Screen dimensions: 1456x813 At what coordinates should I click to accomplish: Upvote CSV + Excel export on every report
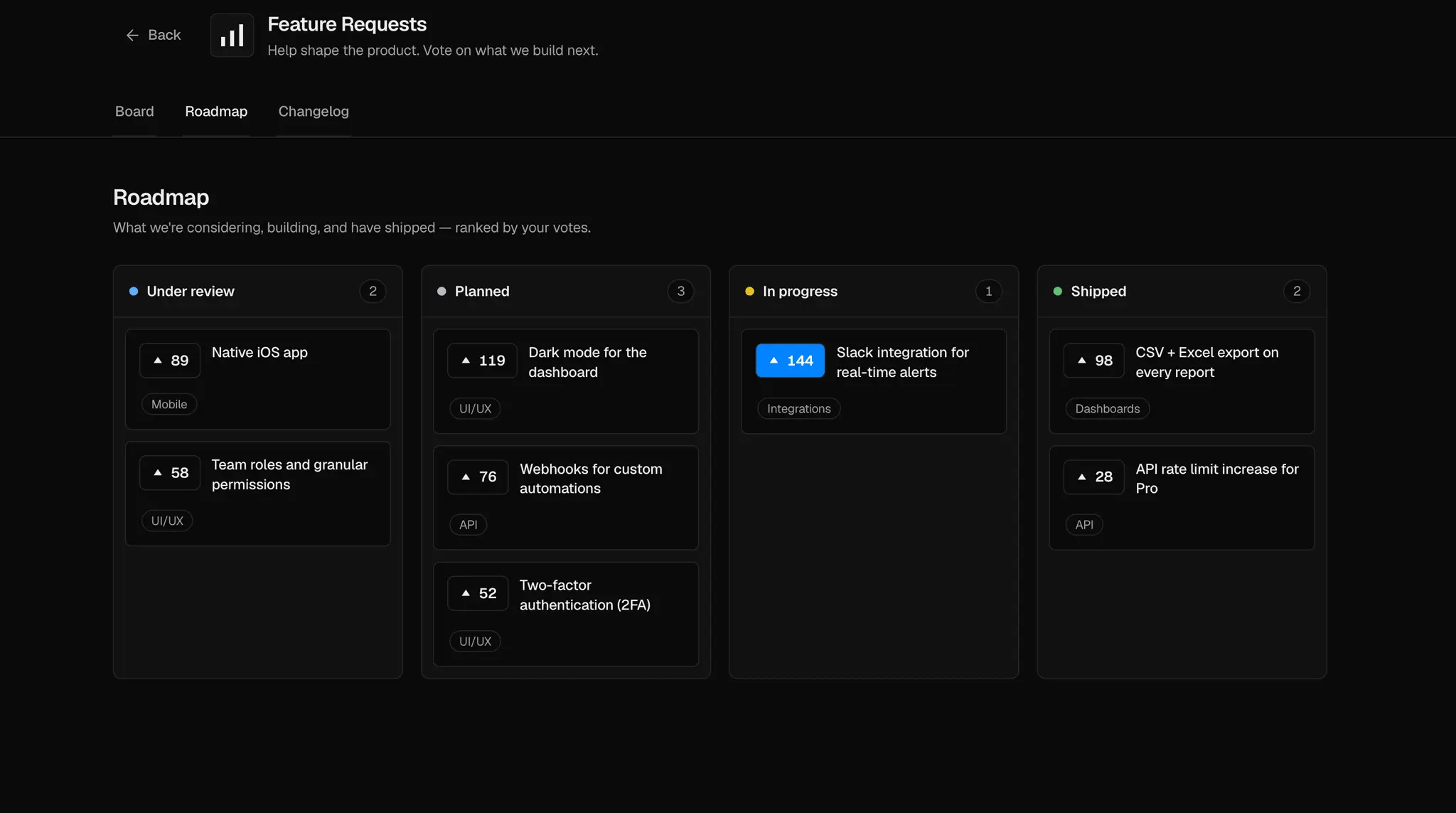(x=1094, y=361)
